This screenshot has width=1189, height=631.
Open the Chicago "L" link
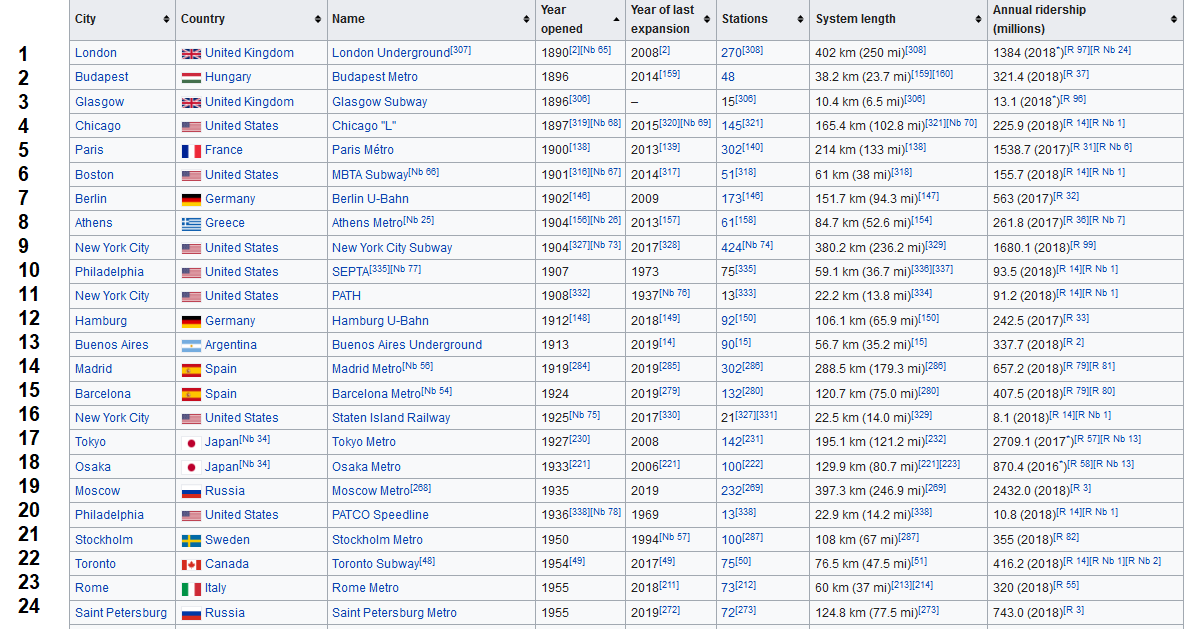pyautogui.click(x=364, y=126)
